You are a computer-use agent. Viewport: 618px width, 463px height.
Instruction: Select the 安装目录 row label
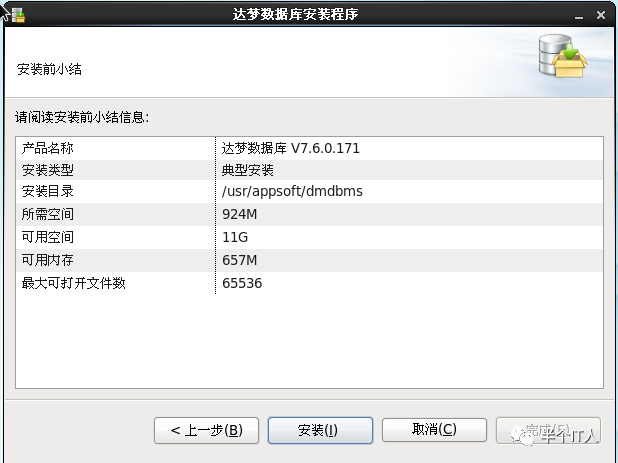[47, 191]
